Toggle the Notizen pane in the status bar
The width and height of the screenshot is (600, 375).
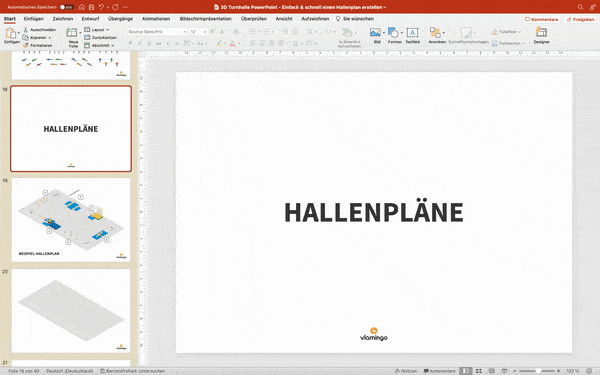[x=406, y=371]
